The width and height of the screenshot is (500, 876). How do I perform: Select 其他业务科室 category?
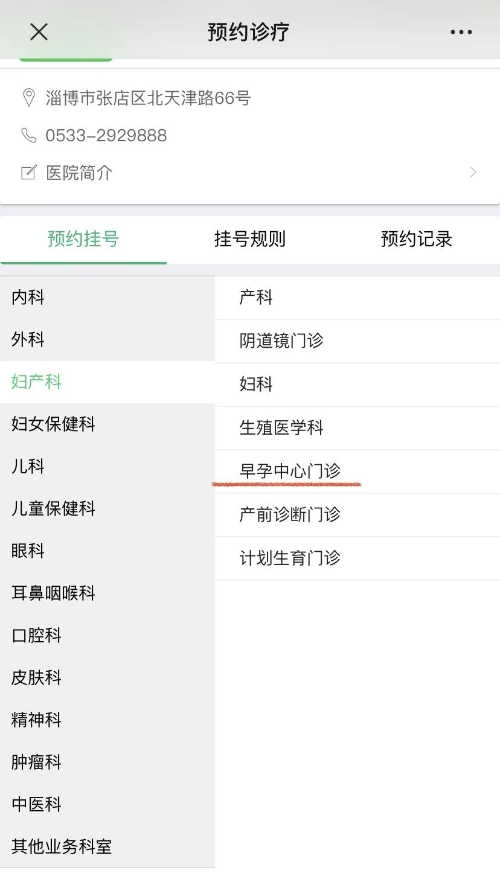click(x=107, y=846)
